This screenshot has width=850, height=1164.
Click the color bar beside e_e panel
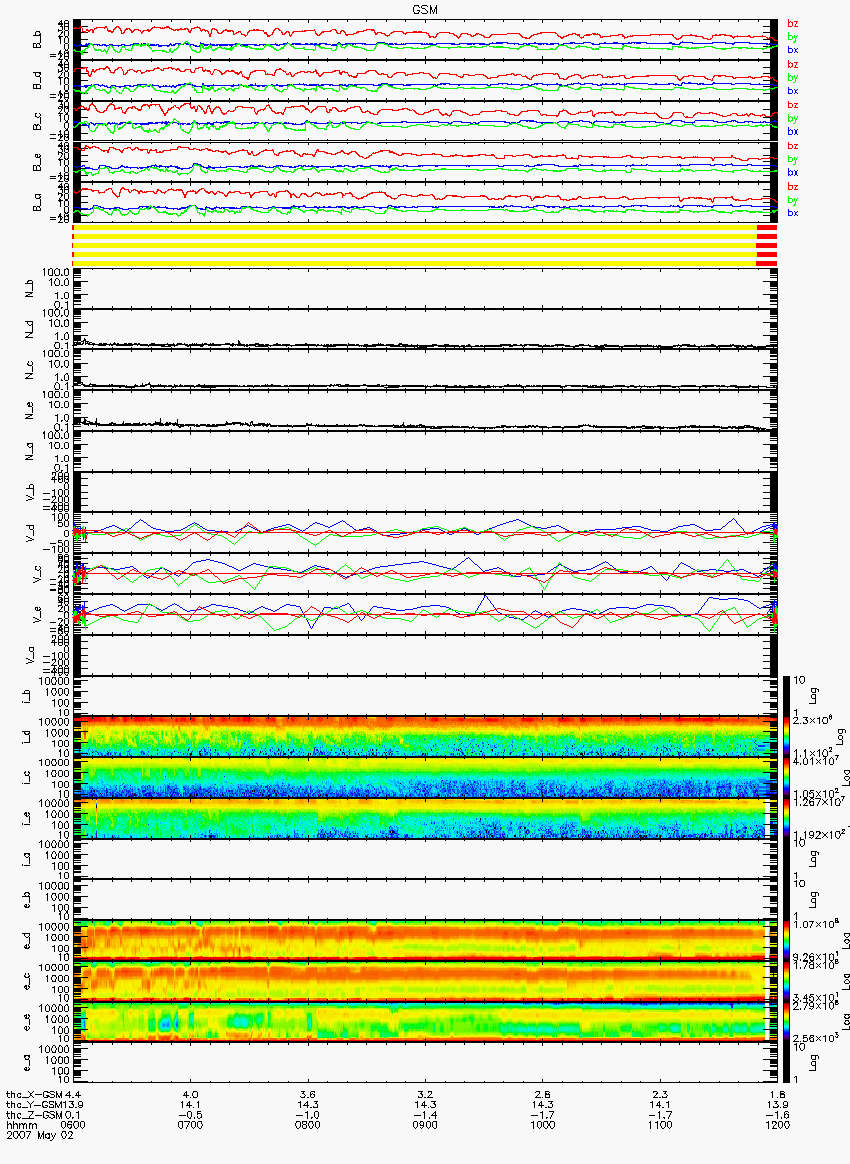(787, 1022)
